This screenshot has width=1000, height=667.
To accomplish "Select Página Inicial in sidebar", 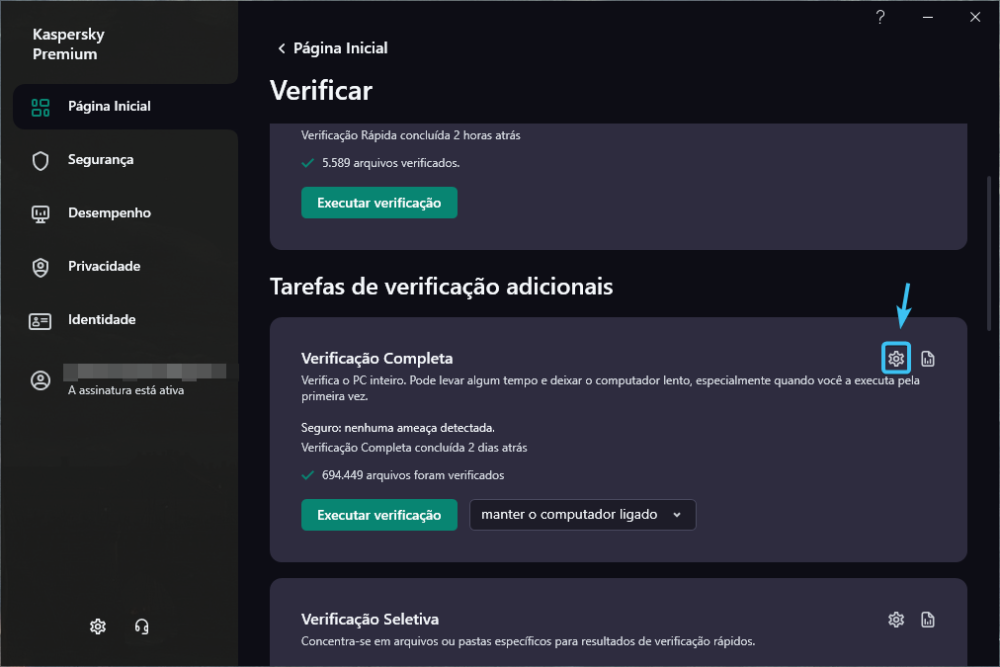I will click(x=109, y=106).
